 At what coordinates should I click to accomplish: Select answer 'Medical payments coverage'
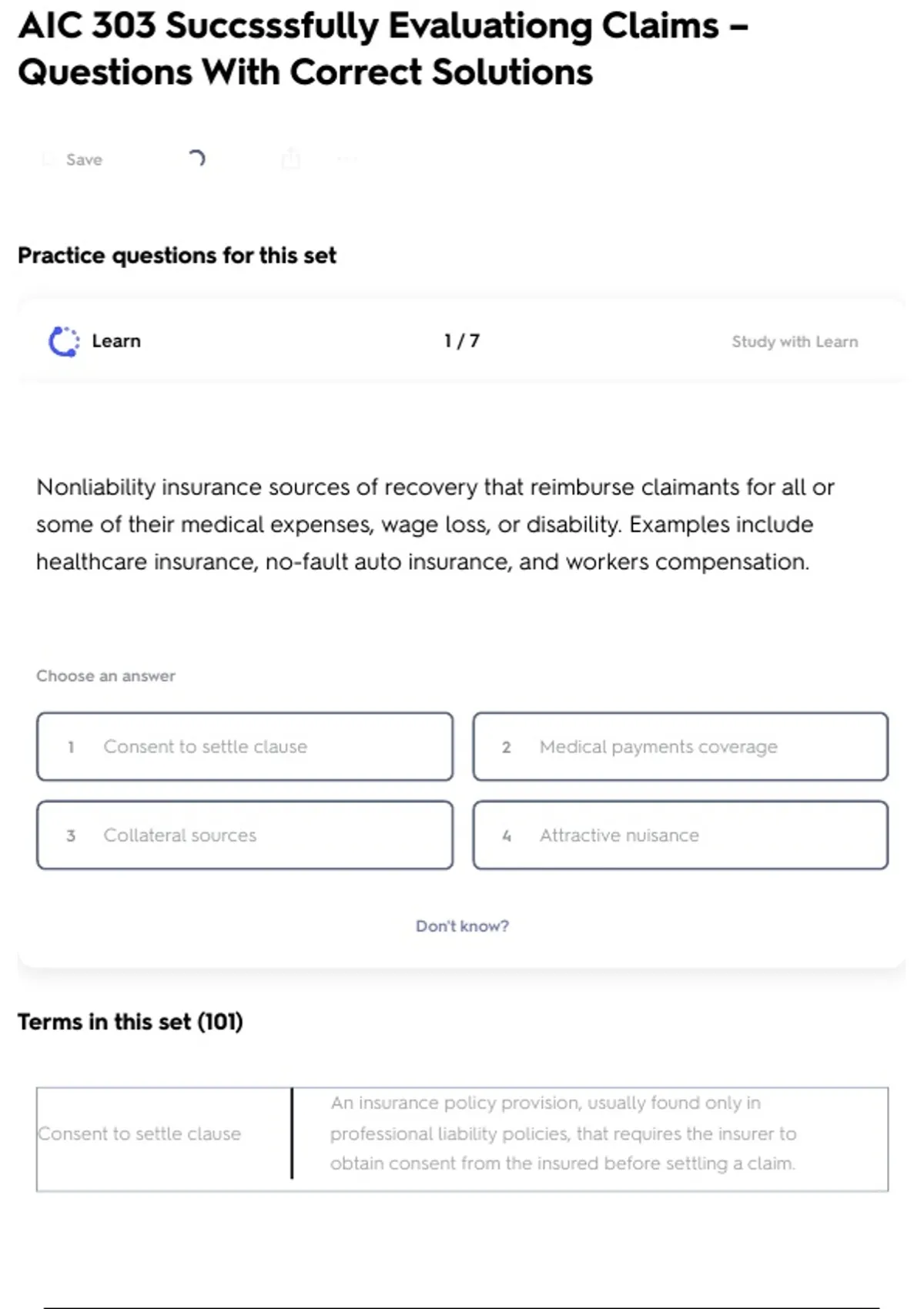pyautogui.click(x=681, y=747)
